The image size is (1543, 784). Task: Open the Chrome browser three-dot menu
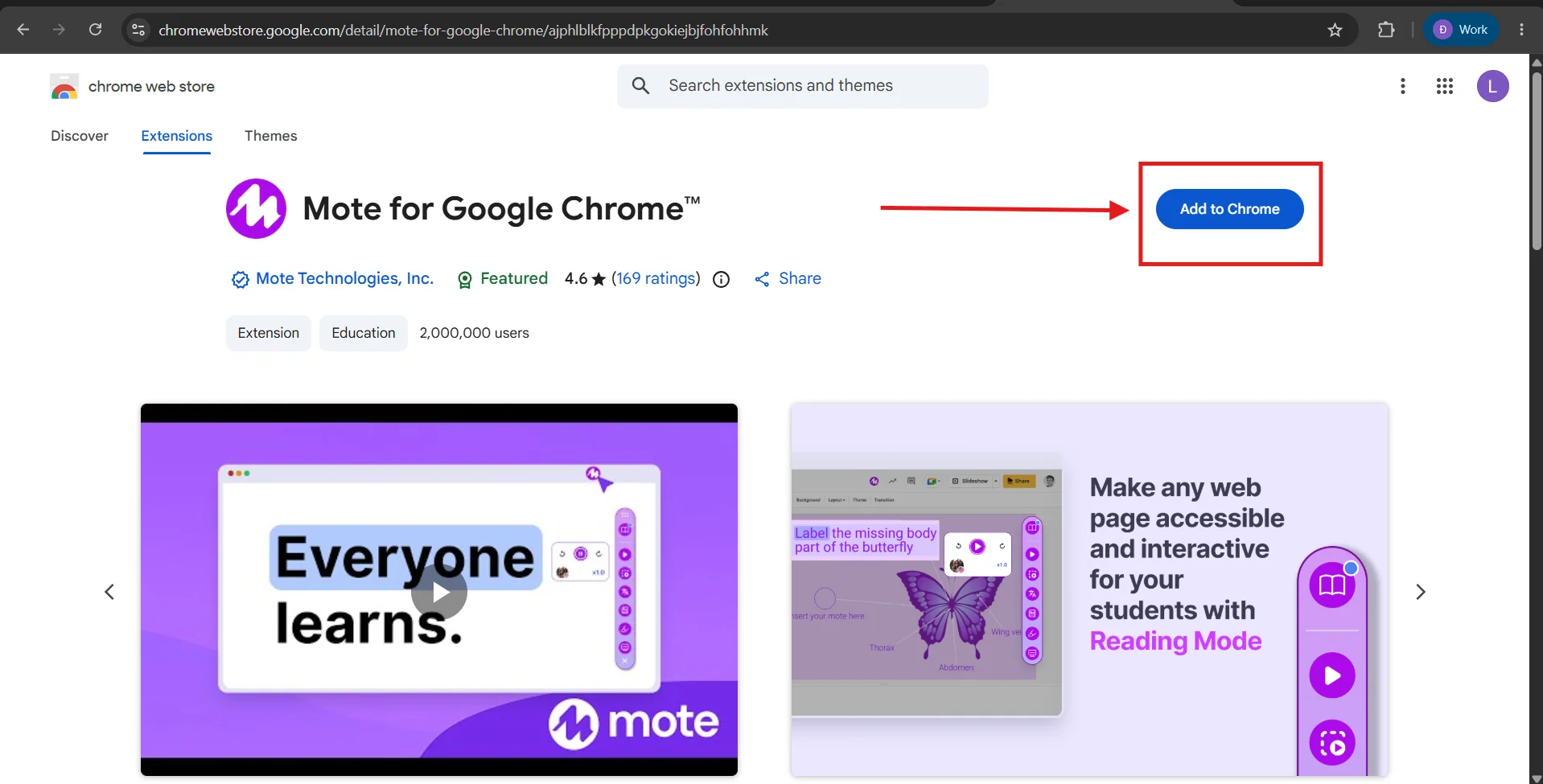(x=1521, y=30)
